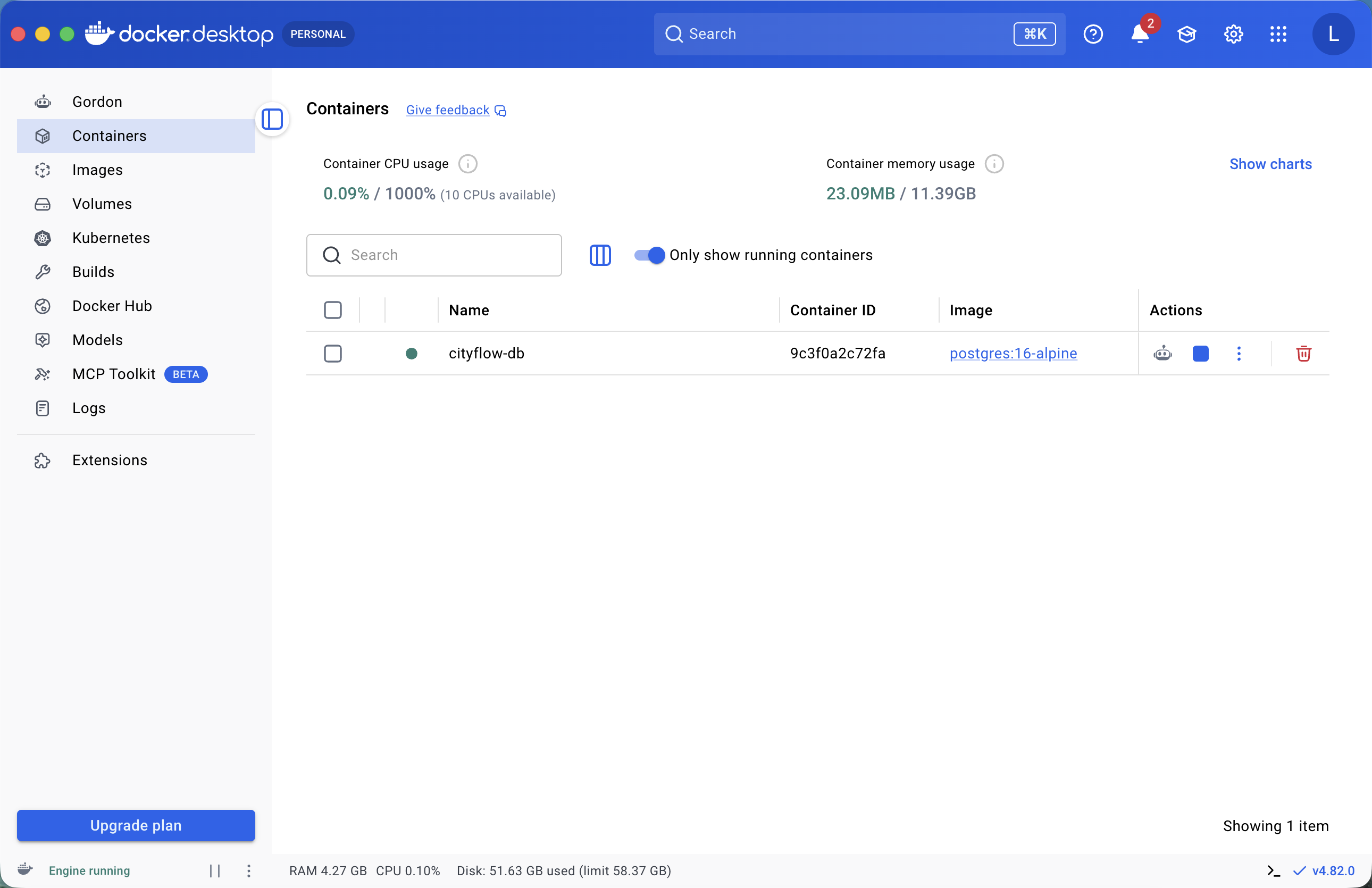Screen dimensions: 1372x888
Task: Click the BETA badge beside MCP Toolkit
Action: coord(186,374)
